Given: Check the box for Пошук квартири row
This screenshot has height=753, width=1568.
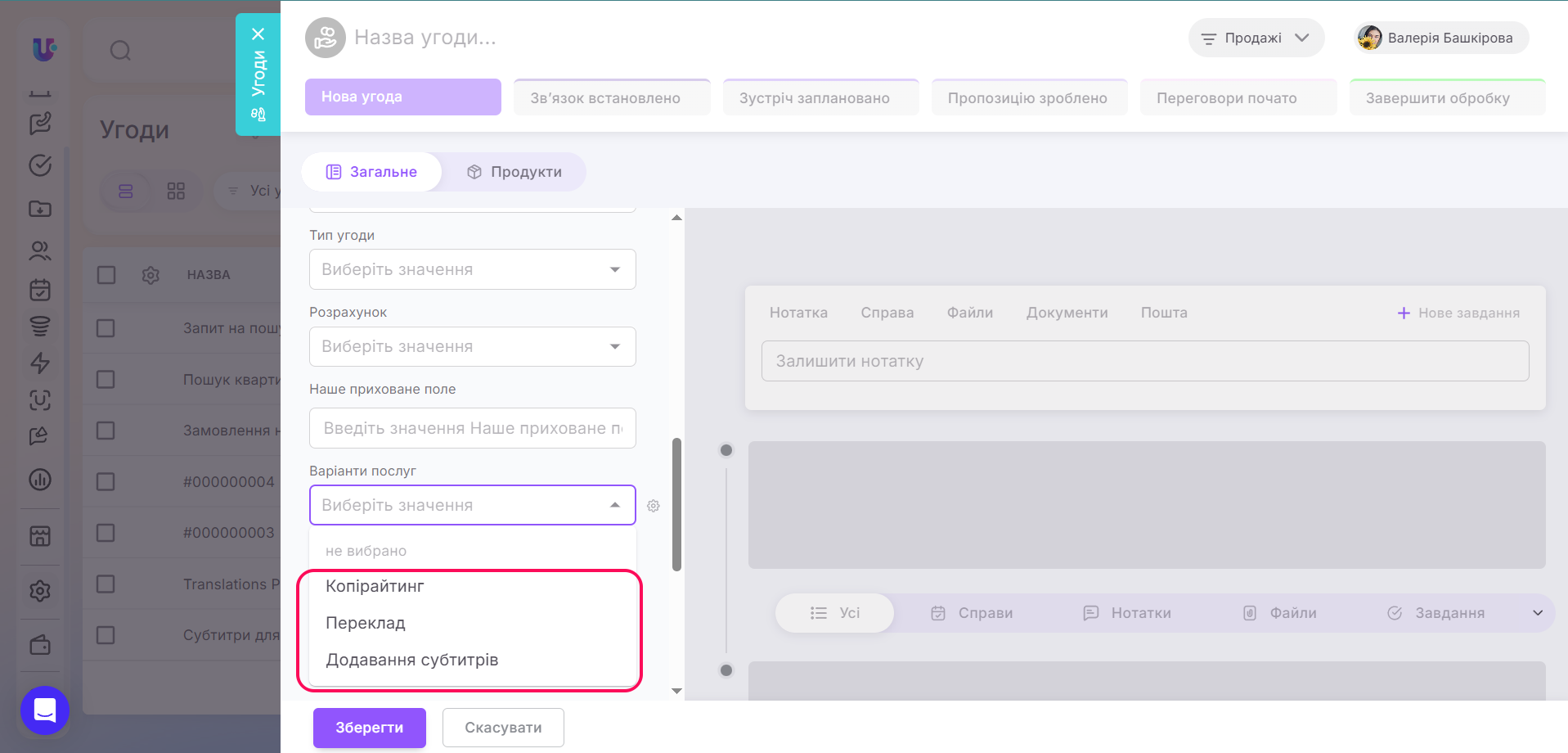Looking at the screenshot, I should coord(106,379).
